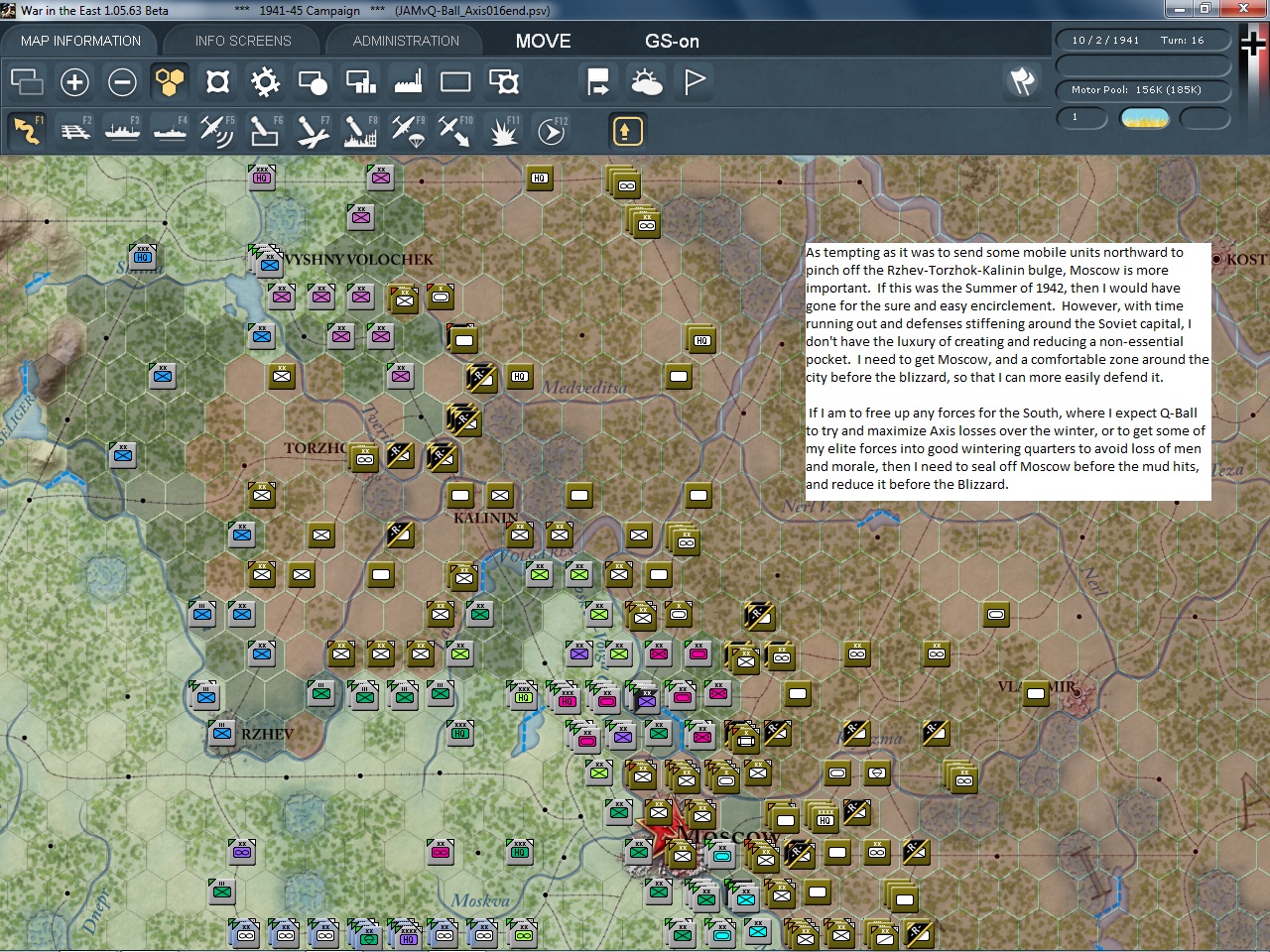Image resolution: width=1270 pixels, height=952 pixels.
Task: Click the Axis iron cross emblem
Action: 1254,46
